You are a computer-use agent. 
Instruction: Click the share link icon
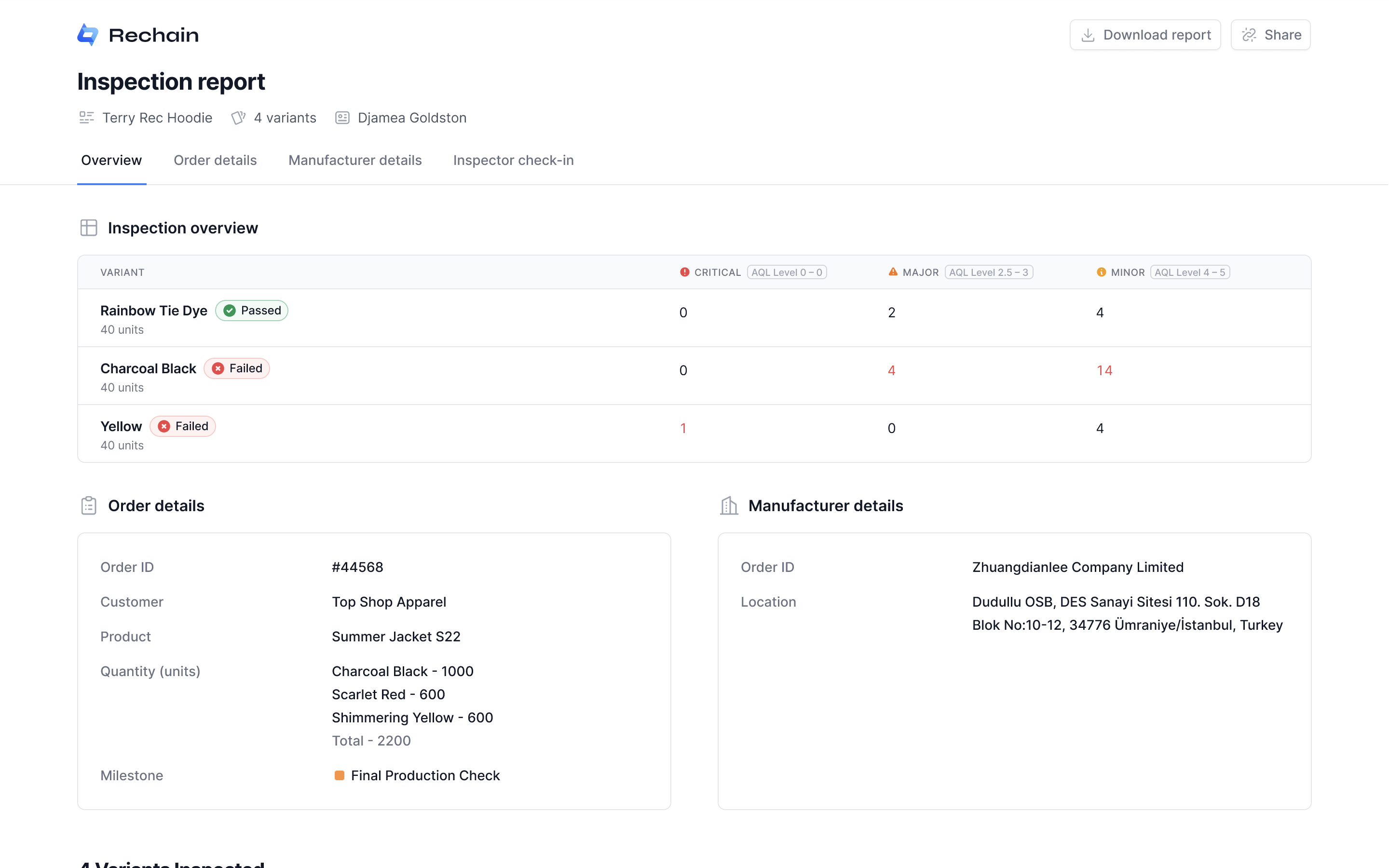tap(1249, 35)
